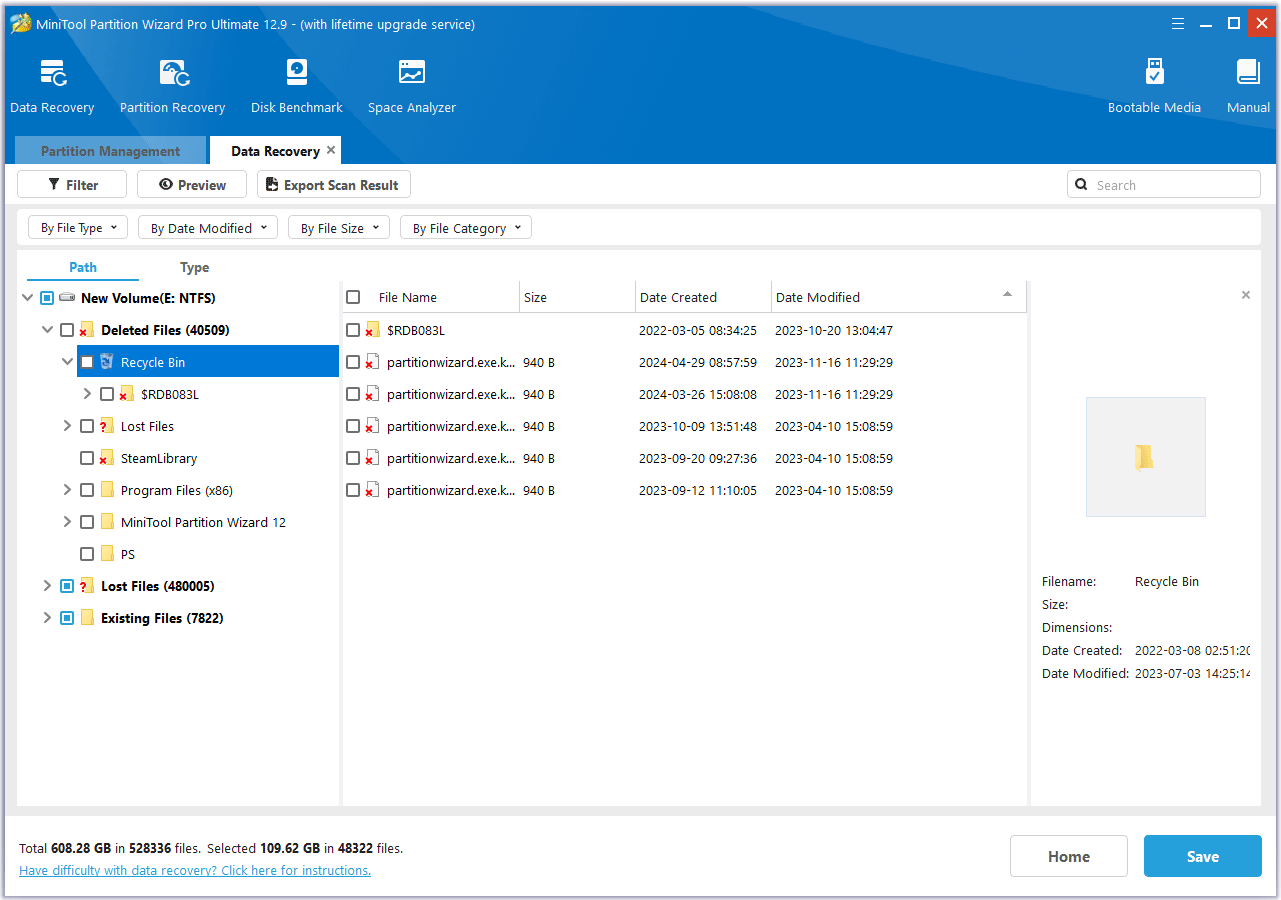Click the Lost Files (480005) question-mark icon

coord(87,586)
